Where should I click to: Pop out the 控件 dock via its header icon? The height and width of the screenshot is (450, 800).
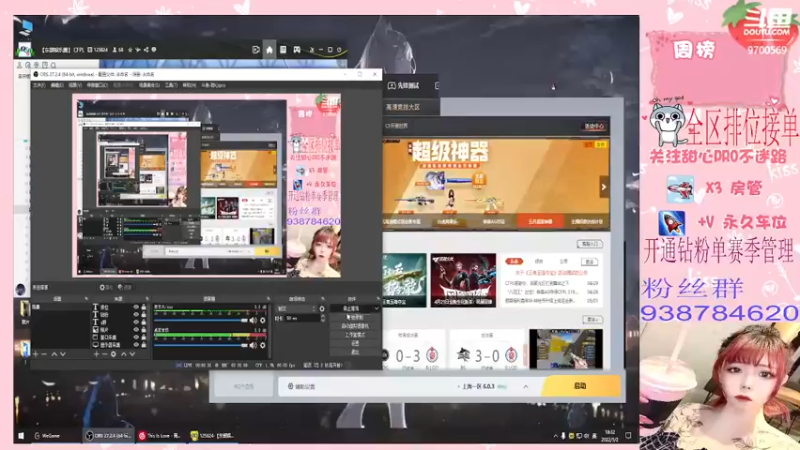[x=378, y=298]
